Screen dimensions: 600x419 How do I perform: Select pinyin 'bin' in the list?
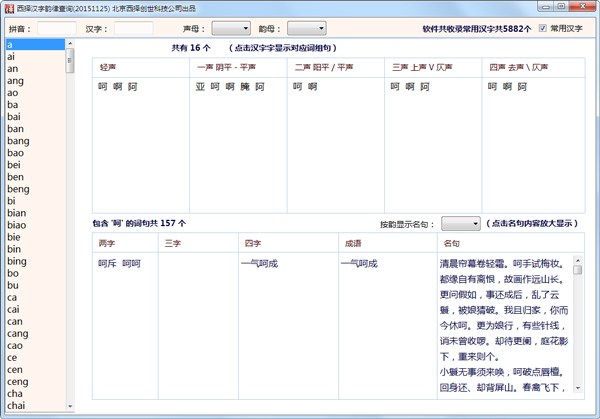point(35,249)
